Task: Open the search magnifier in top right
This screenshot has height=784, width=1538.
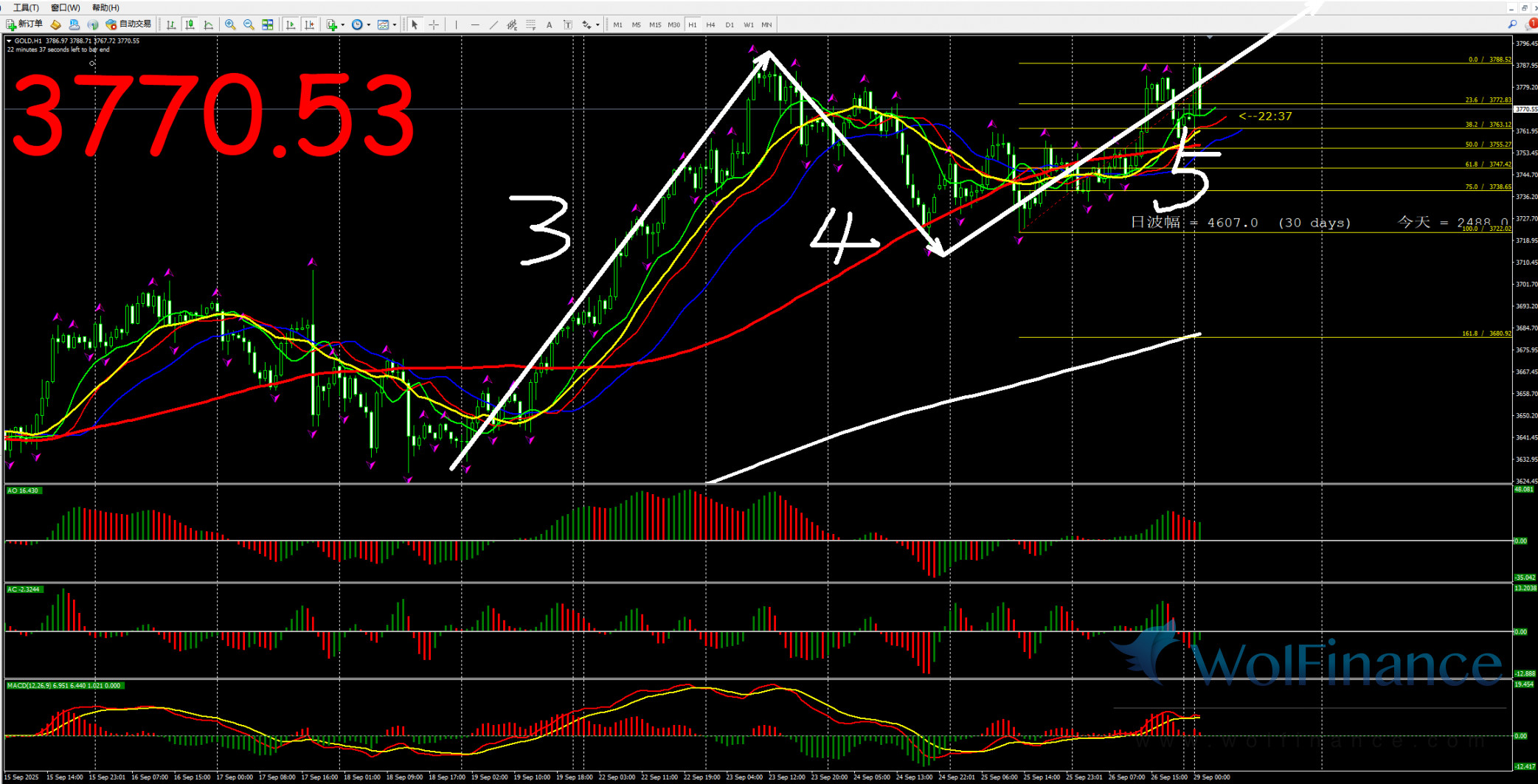Action: pyautogui.click(x=1512, y=24)
